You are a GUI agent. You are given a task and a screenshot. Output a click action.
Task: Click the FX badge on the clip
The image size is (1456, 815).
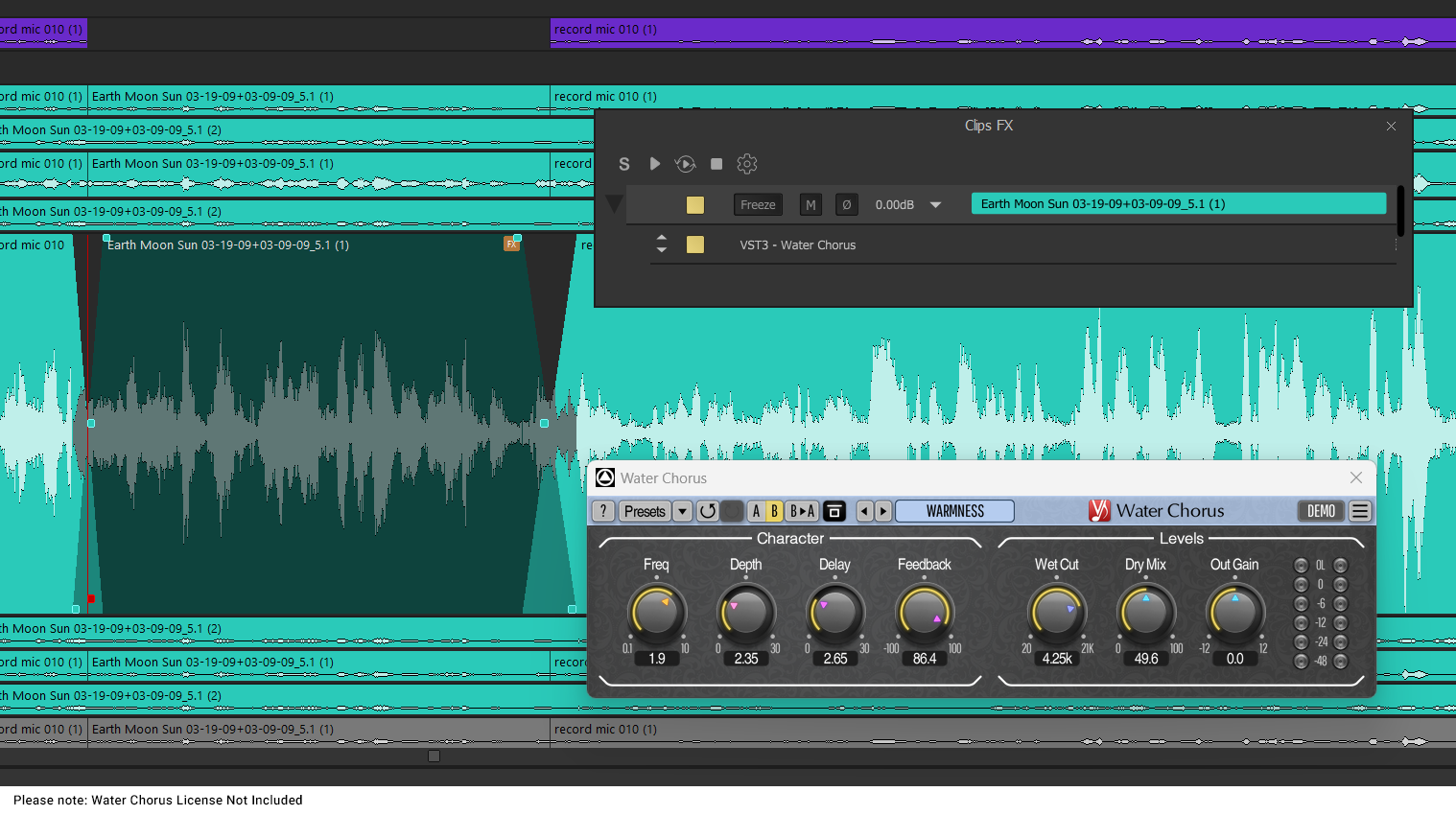point(512,244)
